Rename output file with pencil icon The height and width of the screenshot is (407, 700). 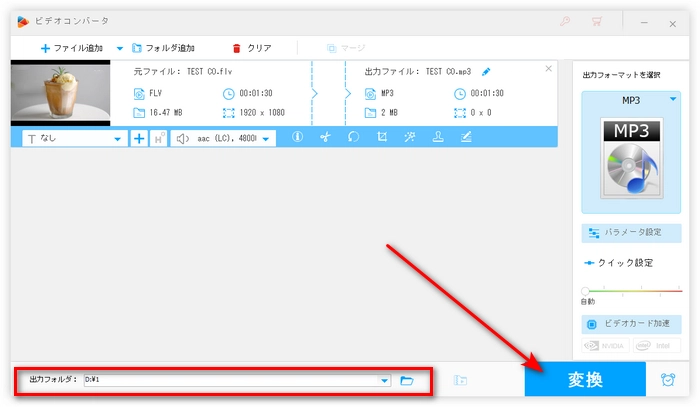pos(487,72)
